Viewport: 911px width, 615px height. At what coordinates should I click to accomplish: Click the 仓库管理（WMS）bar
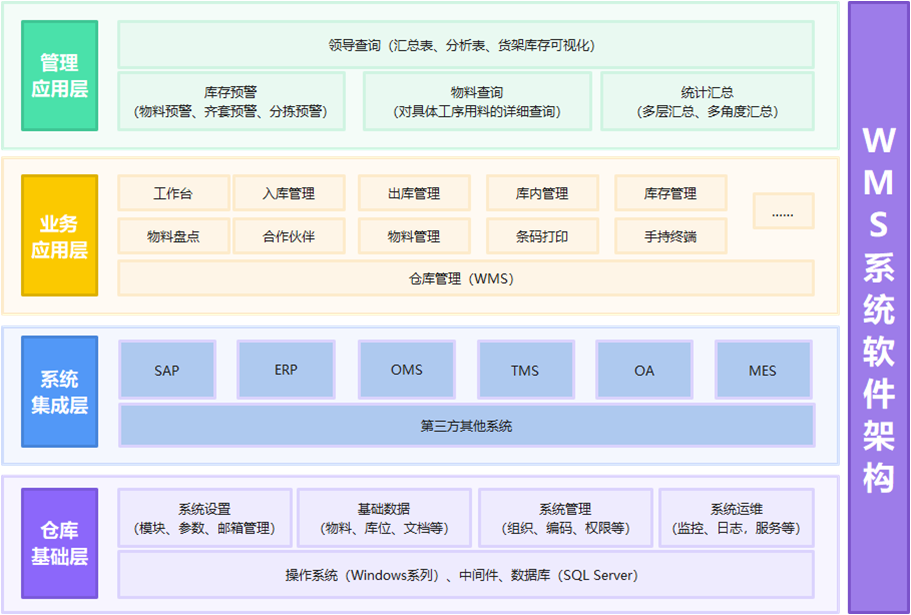(x=465, y=278)
